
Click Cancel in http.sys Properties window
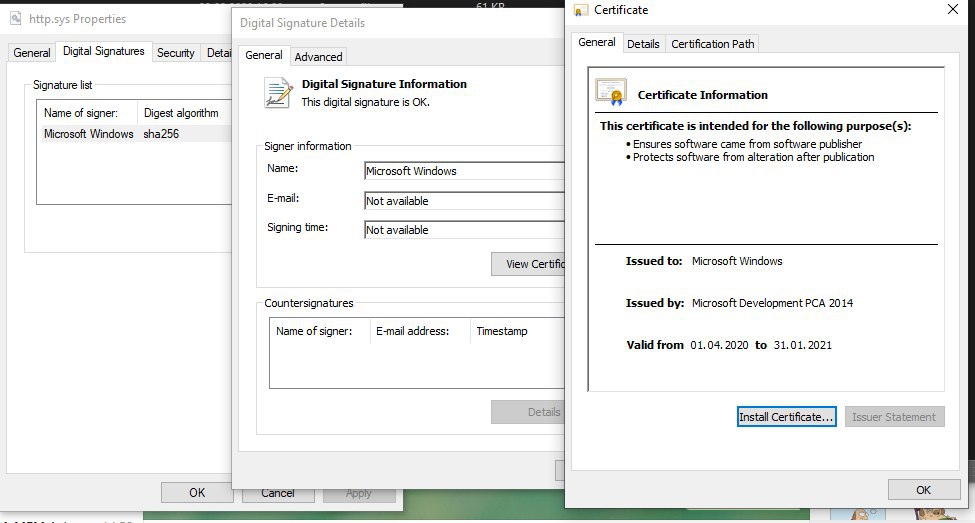[x=277, y=493]
